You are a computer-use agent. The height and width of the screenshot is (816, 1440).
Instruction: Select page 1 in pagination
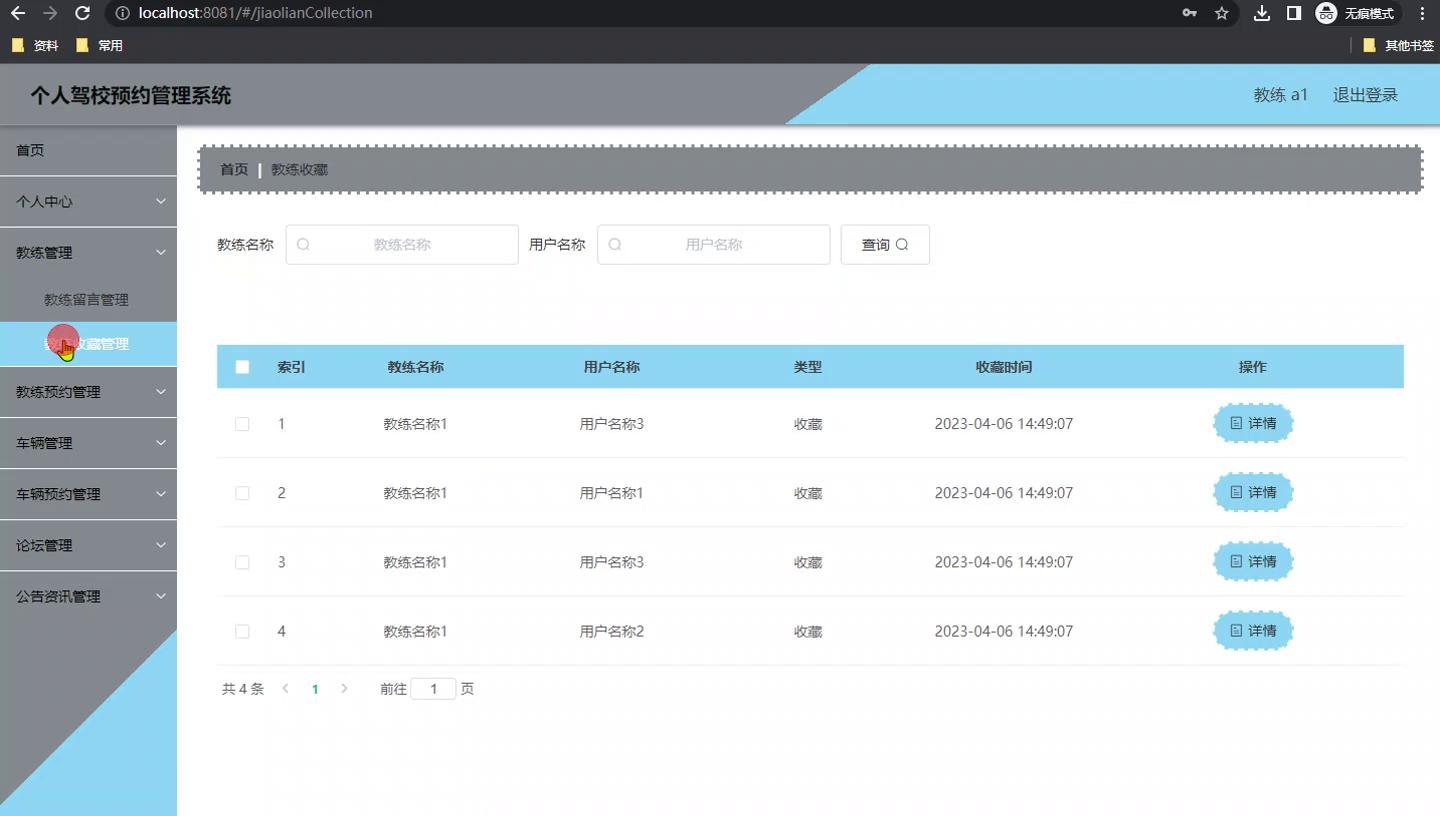pos(315,689)
